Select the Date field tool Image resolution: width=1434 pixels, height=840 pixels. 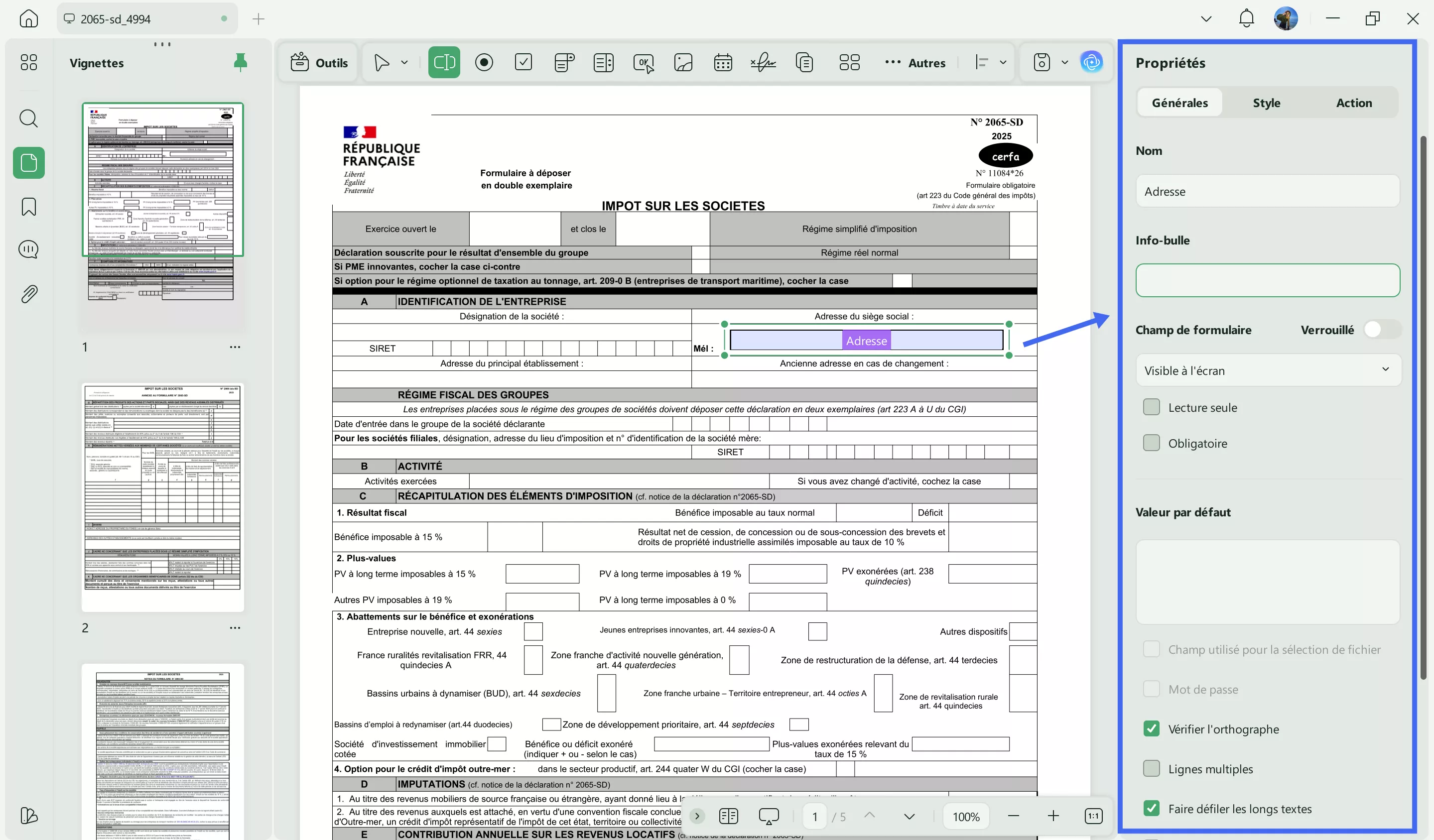click(723, 62)
